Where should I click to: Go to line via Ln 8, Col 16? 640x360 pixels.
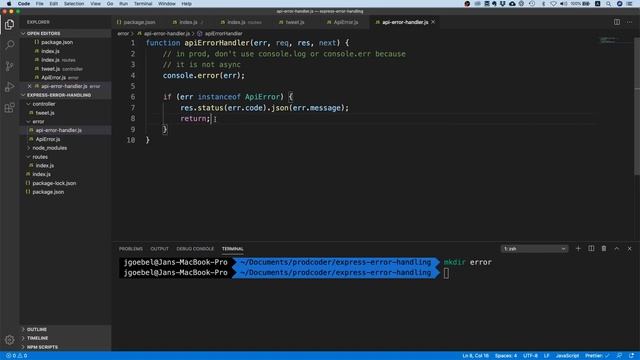(x=475, y=356)
